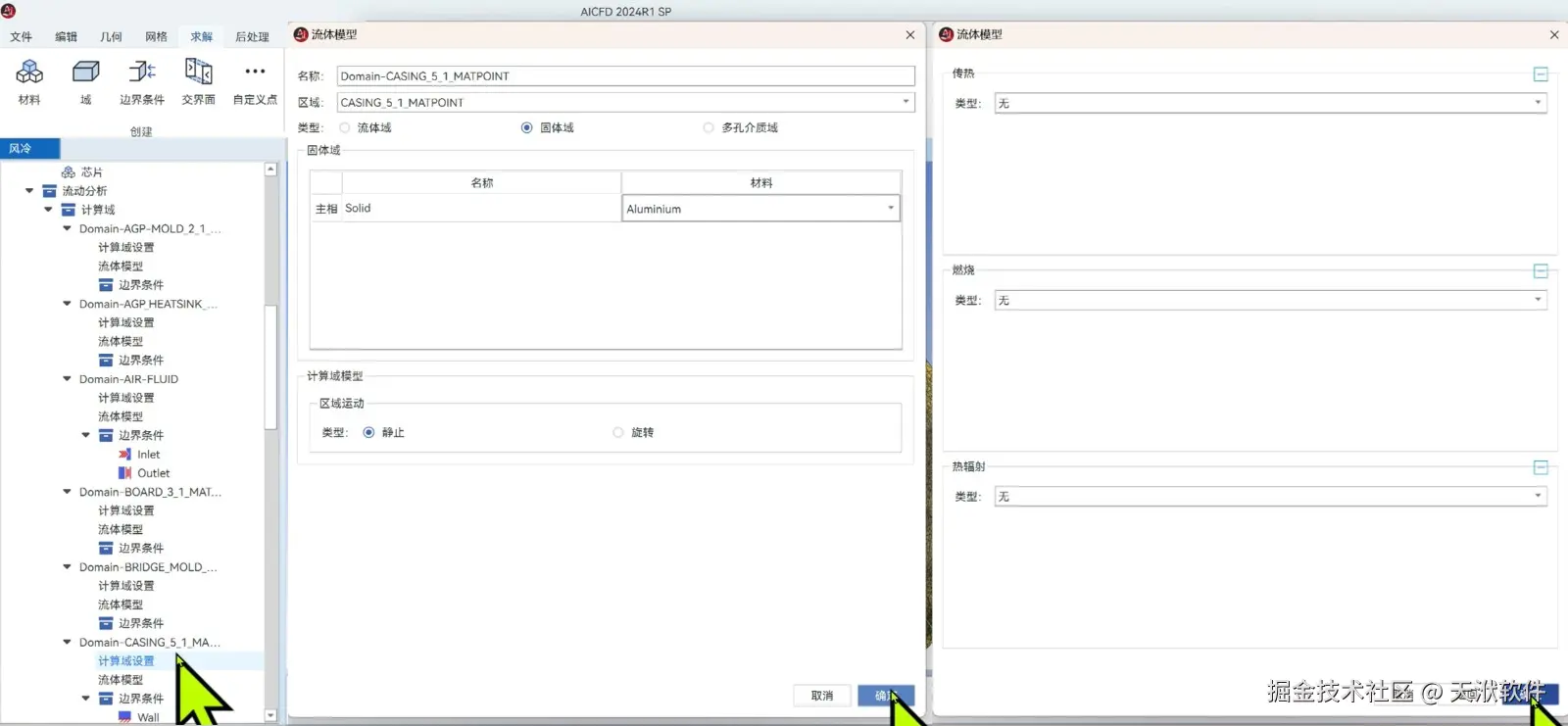
Task: Close the left 流体模型 dialog
Action: [910, 34]
